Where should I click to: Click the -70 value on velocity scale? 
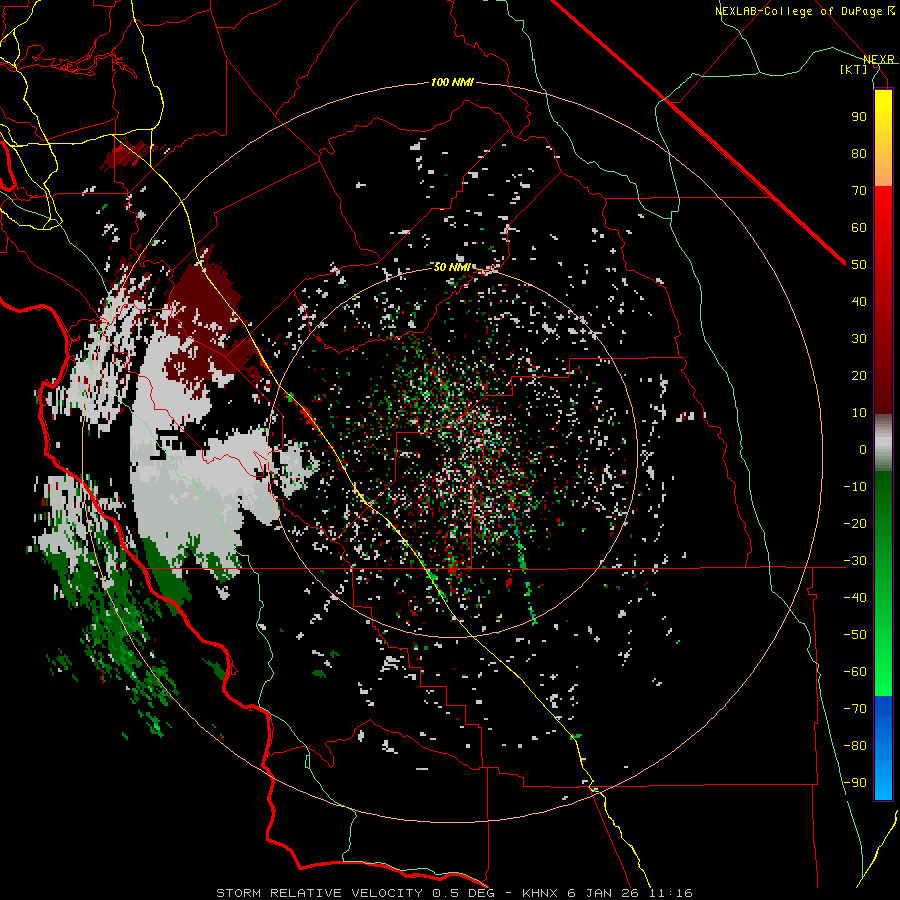855,708
